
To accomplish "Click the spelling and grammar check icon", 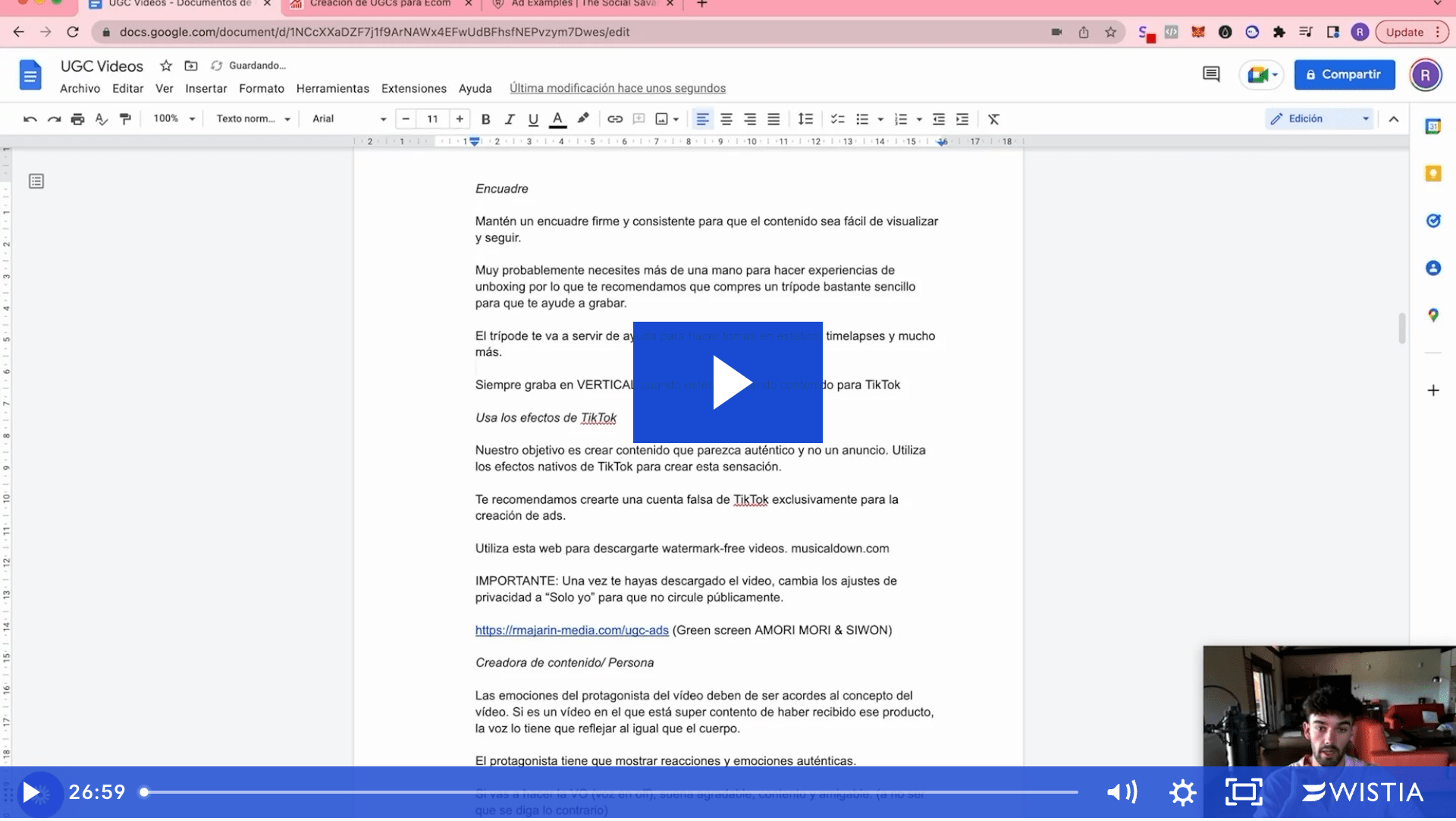I will [x=102, y=119].
